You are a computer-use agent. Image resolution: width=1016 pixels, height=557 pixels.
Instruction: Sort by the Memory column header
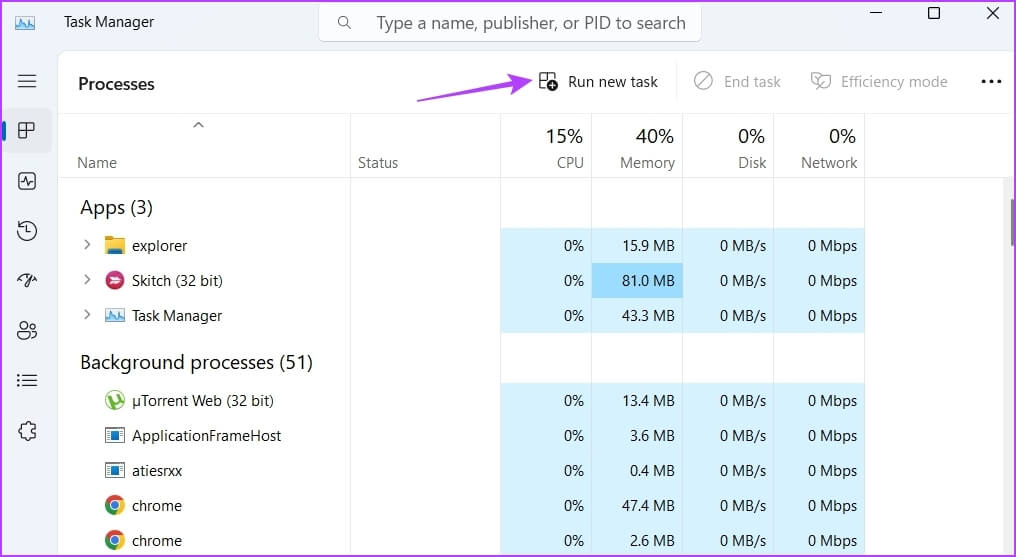(x=637, y=146)
